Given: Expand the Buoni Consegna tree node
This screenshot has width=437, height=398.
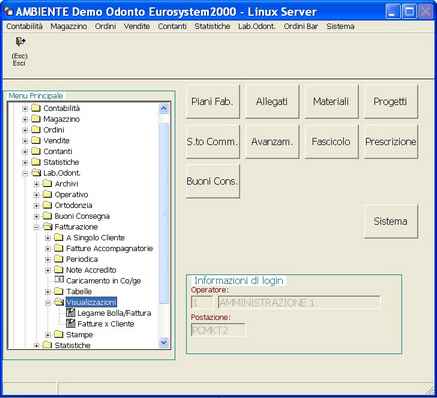Looking at the screenshot, I should click(36, 216).
